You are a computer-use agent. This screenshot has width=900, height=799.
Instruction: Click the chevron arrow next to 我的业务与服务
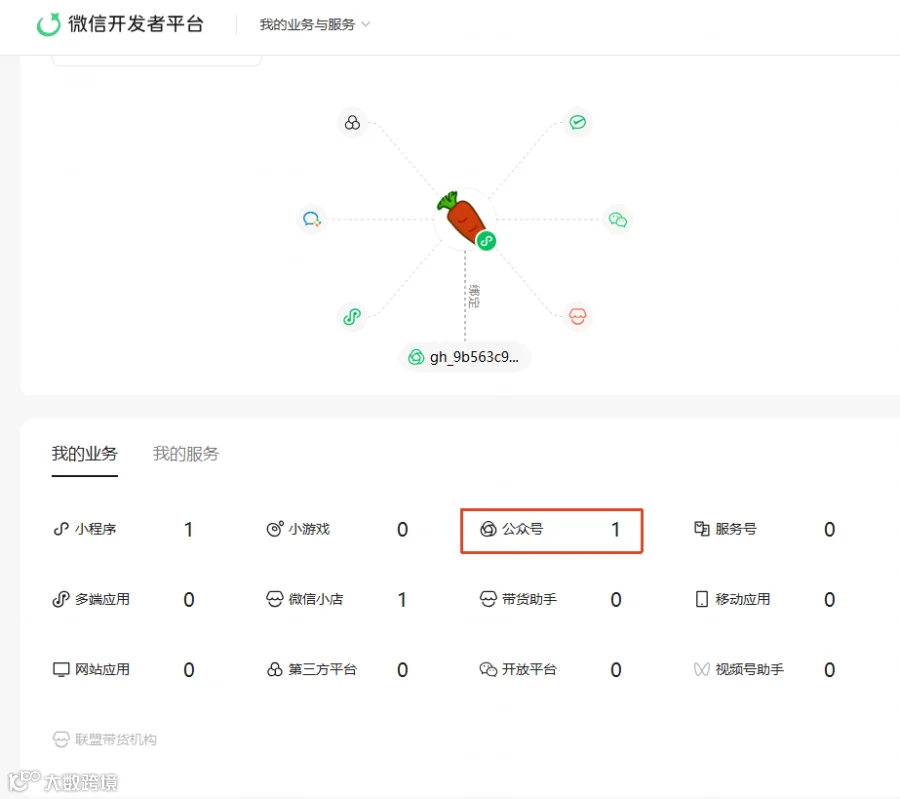(x=366, y=24)
